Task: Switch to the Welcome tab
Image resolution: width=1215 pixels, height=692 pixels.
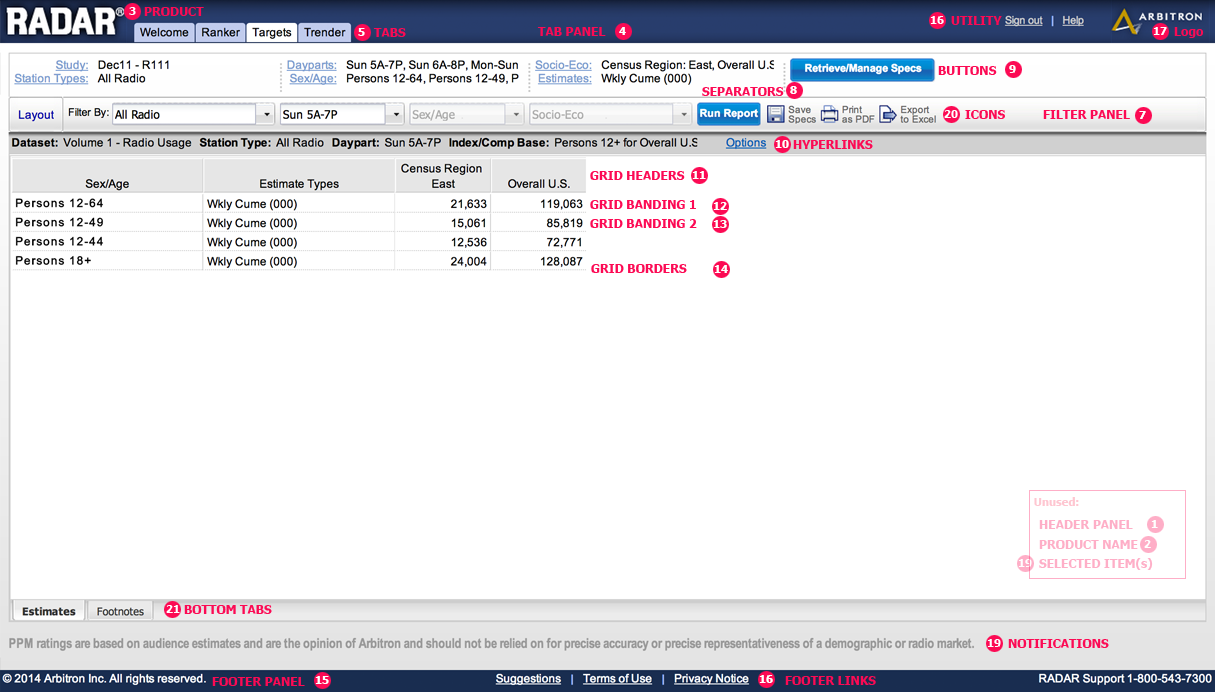Action: 164,32
